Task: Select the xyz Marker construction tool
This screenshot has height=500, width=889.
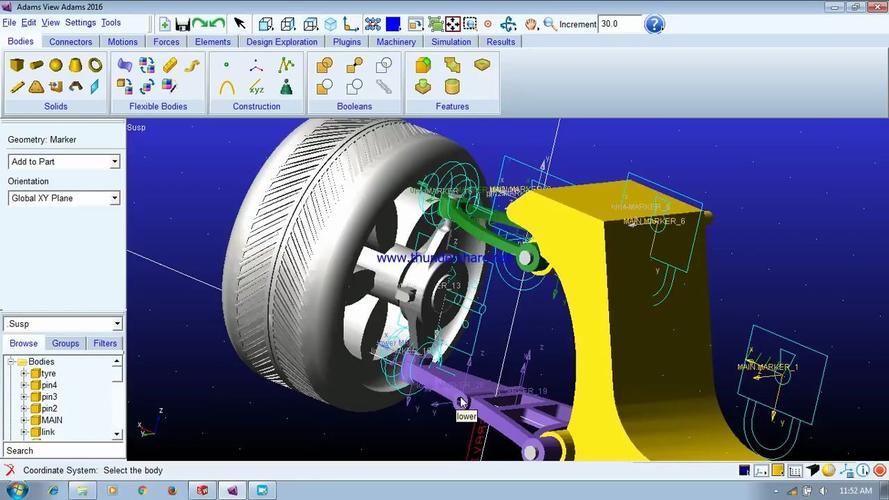Action: [x=256, y=87]
